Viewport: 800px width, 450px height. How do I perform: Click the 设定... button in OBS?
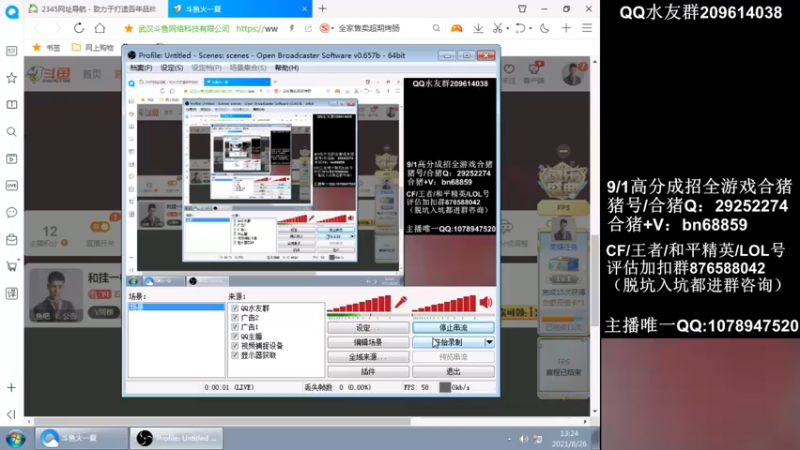point(368,328)
